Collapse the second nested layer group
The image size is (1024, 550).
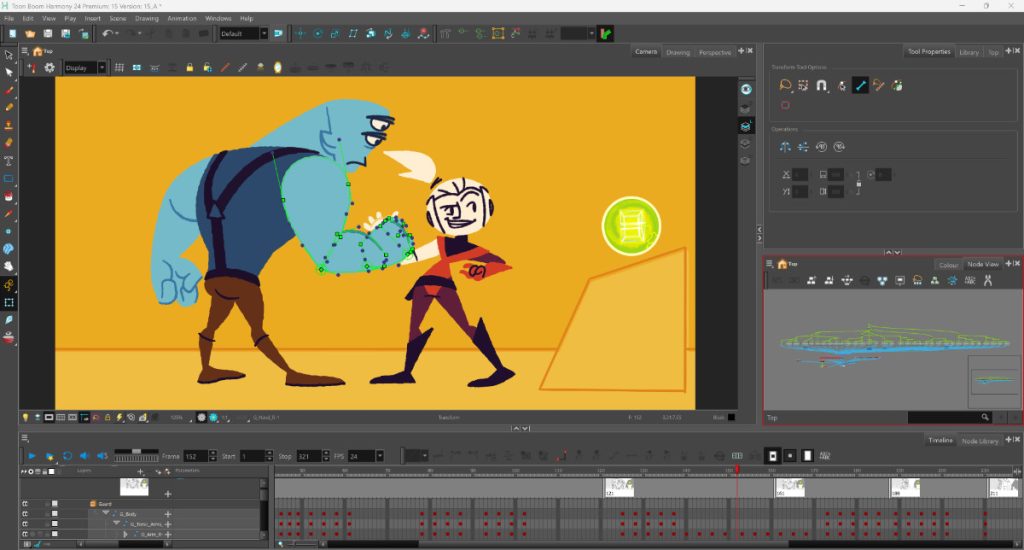click(x=116, y=523)
